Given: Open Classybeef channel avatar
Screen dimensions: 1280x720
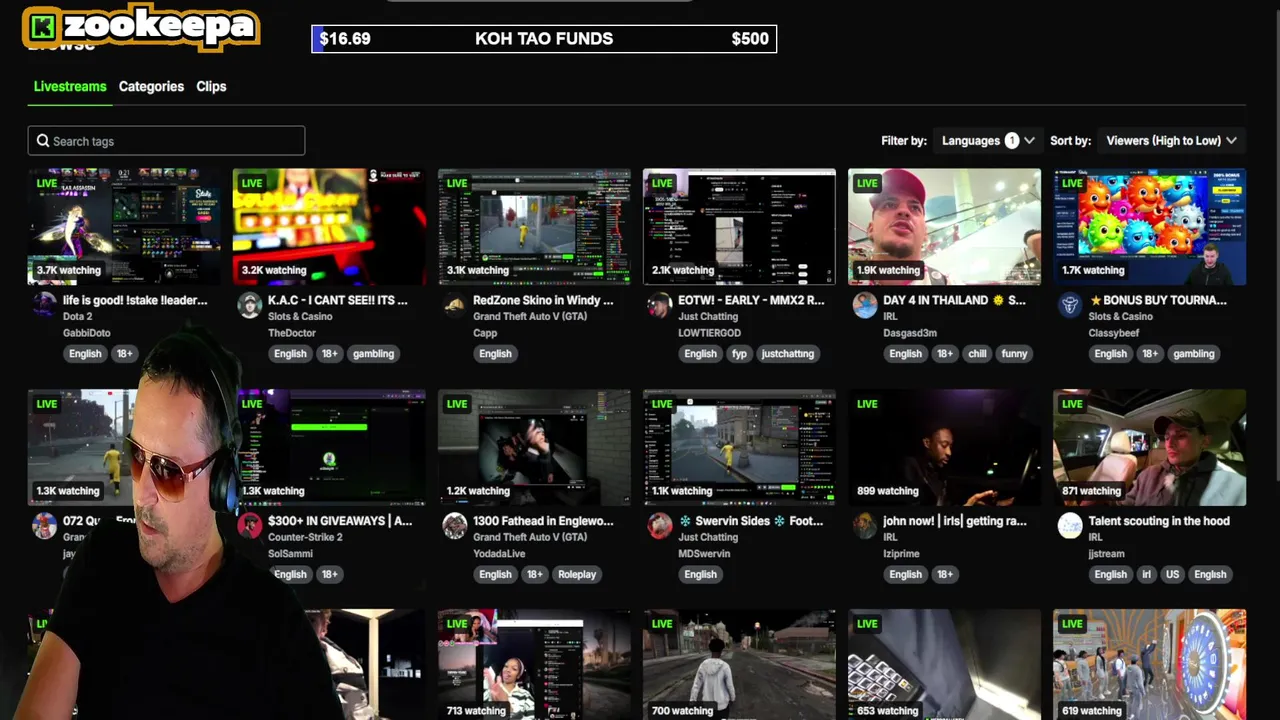Looking at the screenshot, I should tap(1070, 306).
